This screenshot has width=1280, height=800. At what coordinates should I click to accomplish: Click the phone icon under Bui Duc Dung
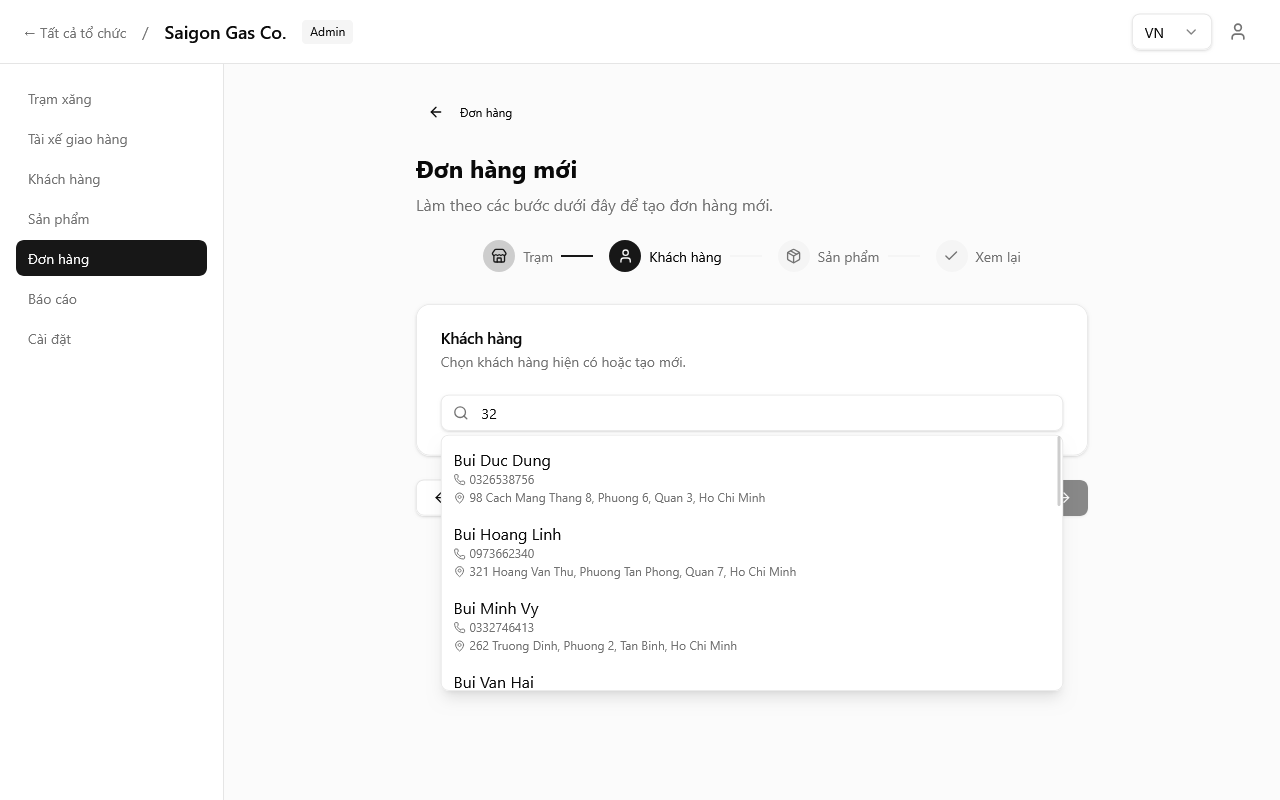tap(460, 479)
